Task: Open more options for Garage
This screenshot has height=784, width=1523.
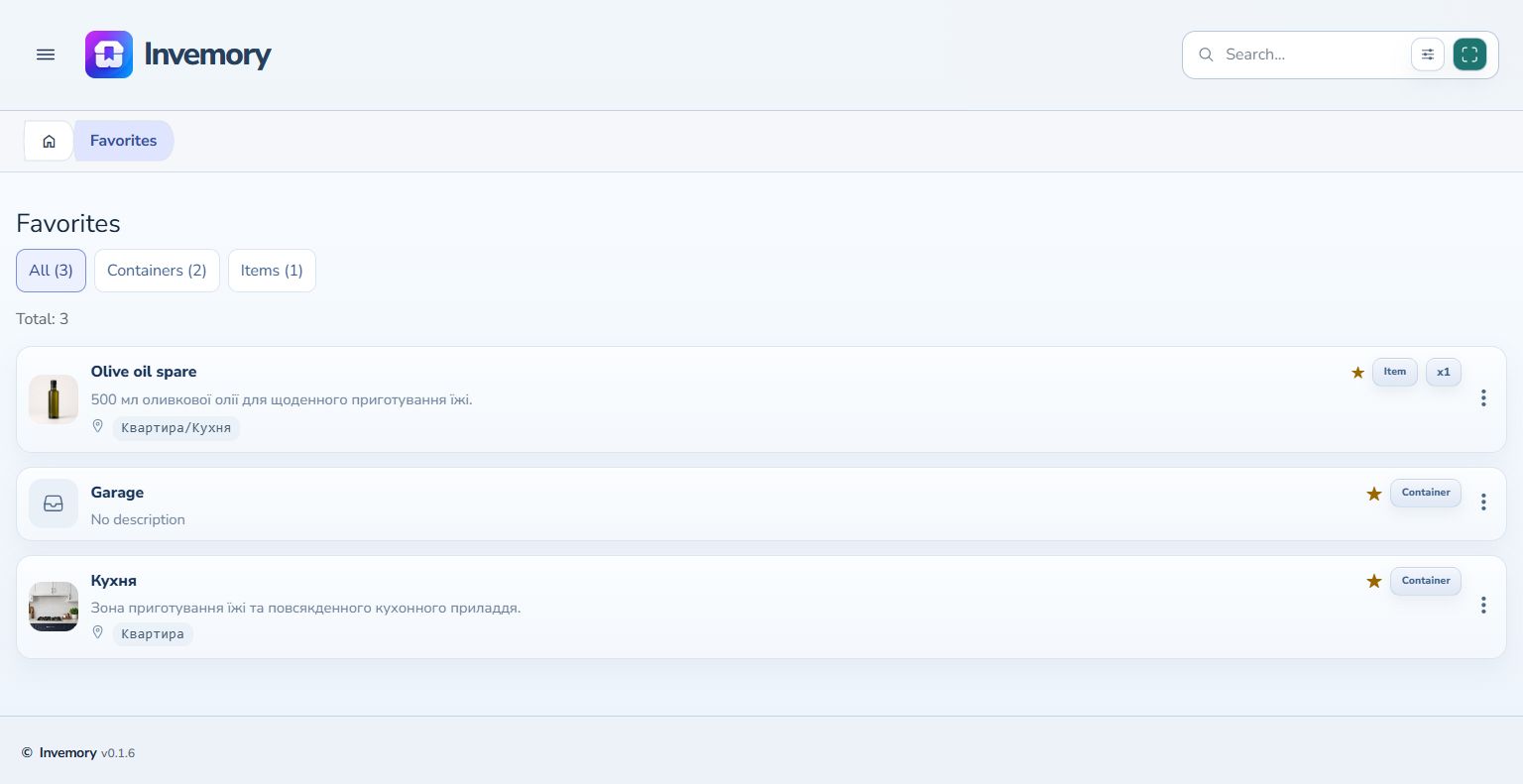Action: 1483,503
